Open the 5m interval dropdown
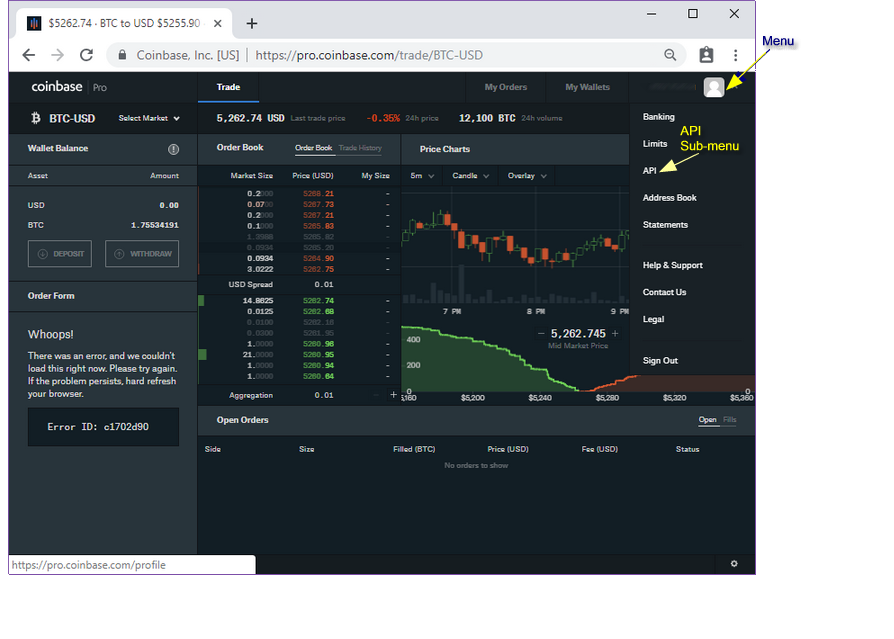894x639 pixels. tap(422, 176)
